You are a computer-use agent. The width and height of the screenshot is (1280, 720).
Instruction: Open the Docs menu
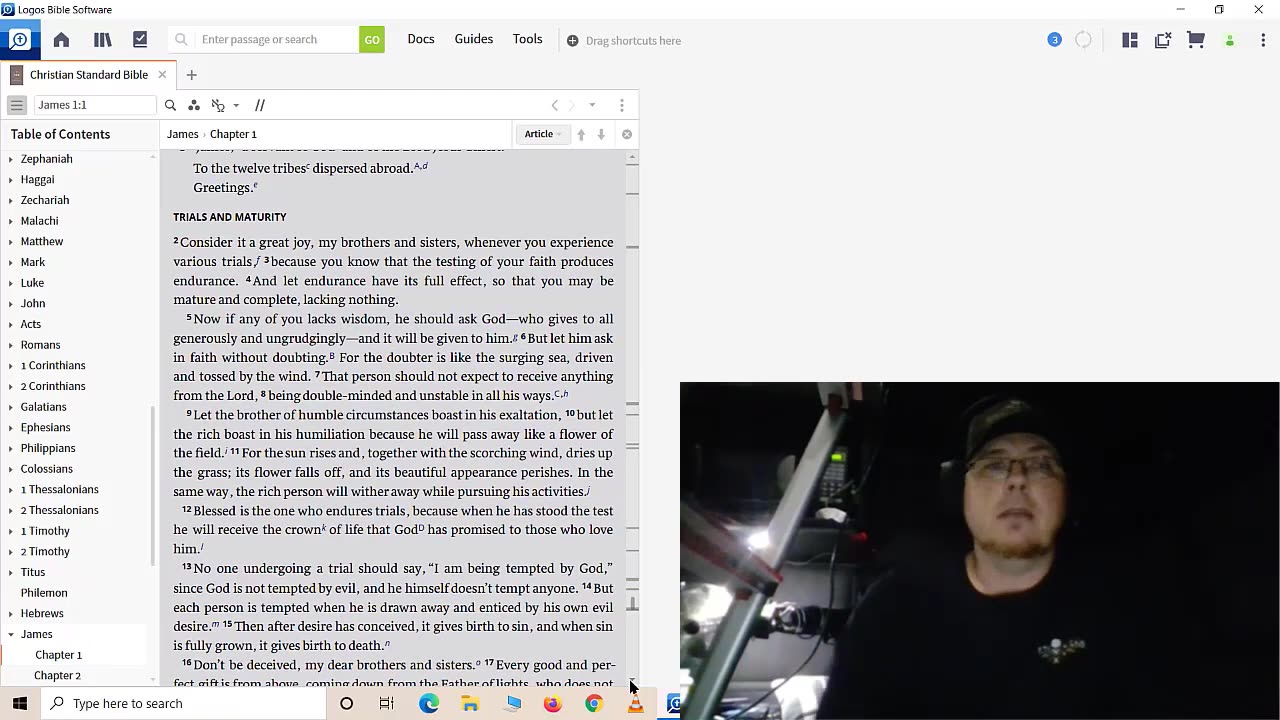tap(421, 39)
